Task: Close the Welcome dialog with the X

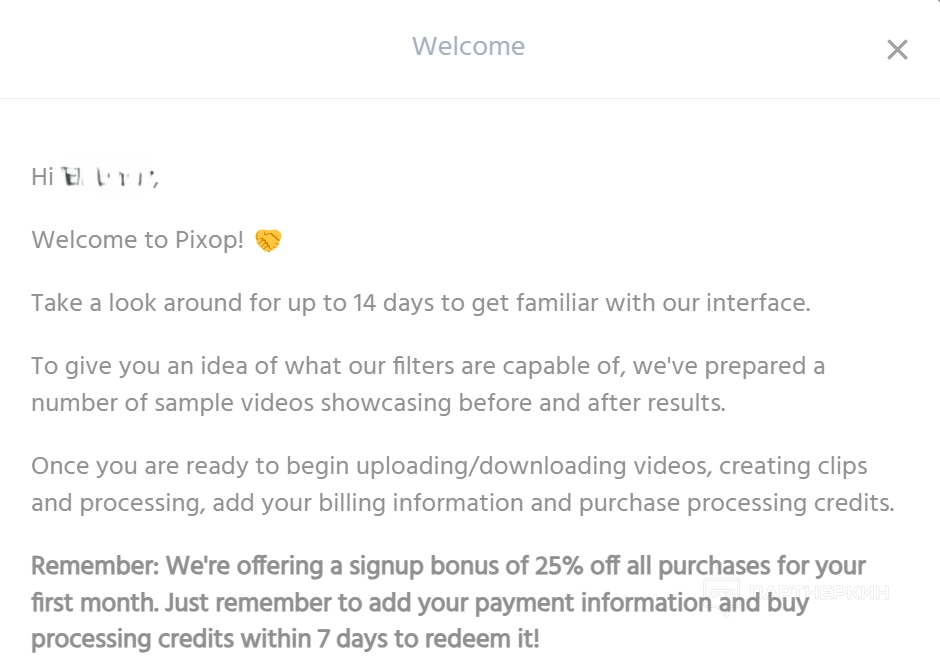Action: (x=897, y=50)
